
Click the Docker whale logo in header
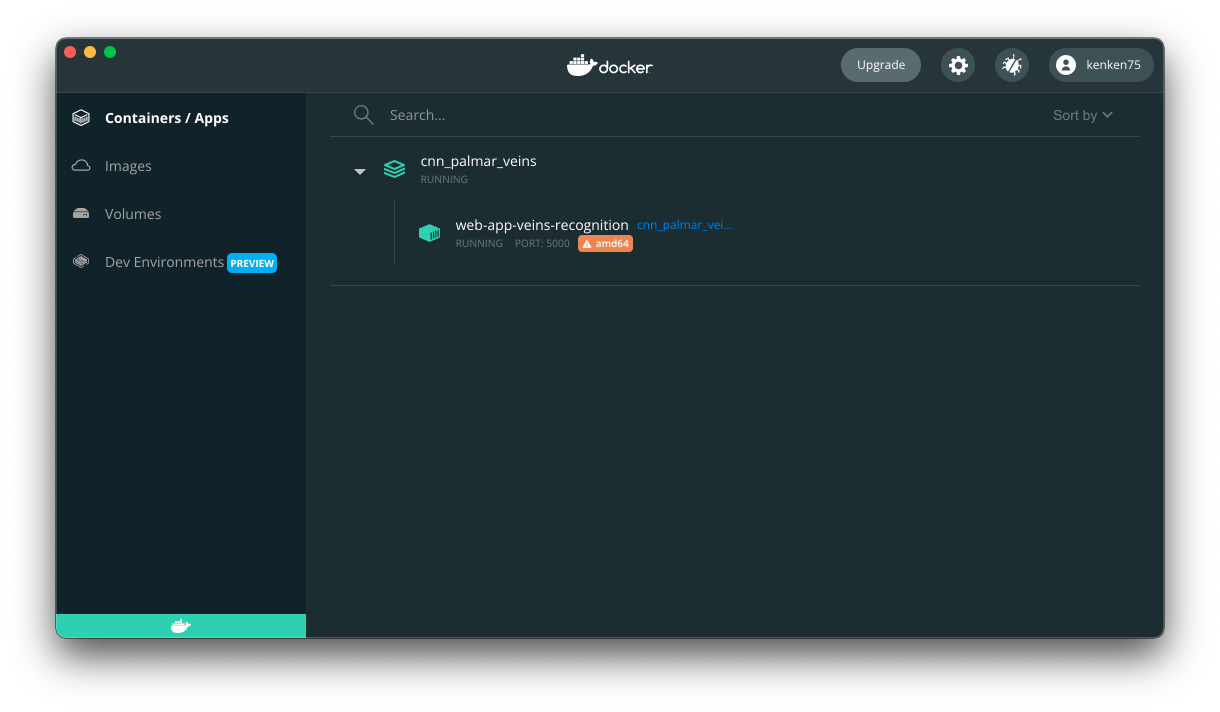point(610,66)
